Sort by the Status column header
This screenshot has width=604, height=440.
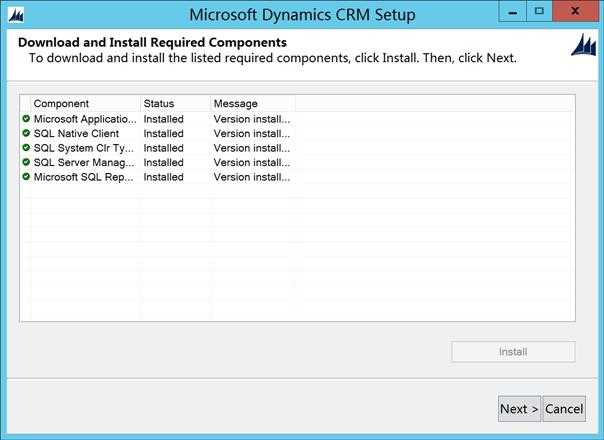tap(175, 104)
